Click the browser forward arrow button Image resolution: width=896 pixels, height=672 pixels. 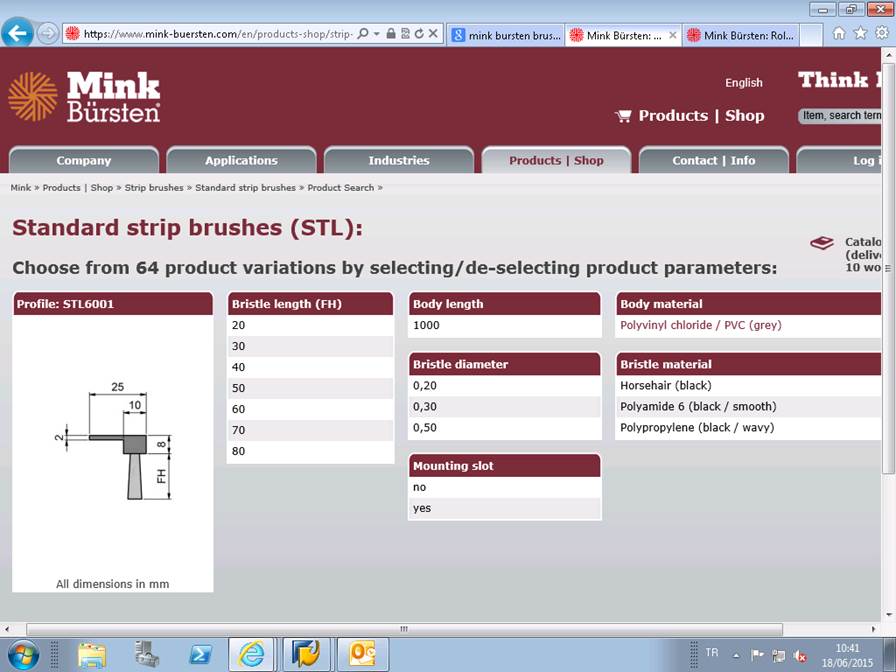coord(47,34)
